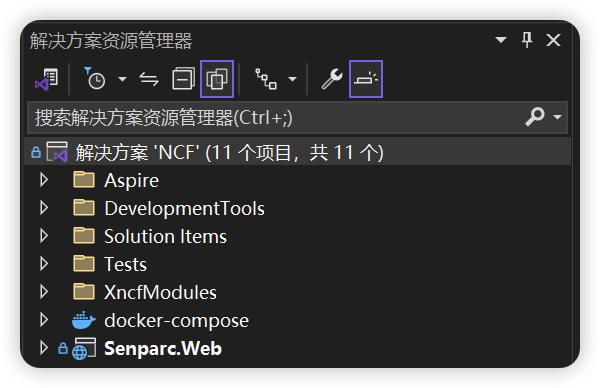Select the Solution Items folder
The height and width of the screenshot is (388, 600).
[165, 236]
